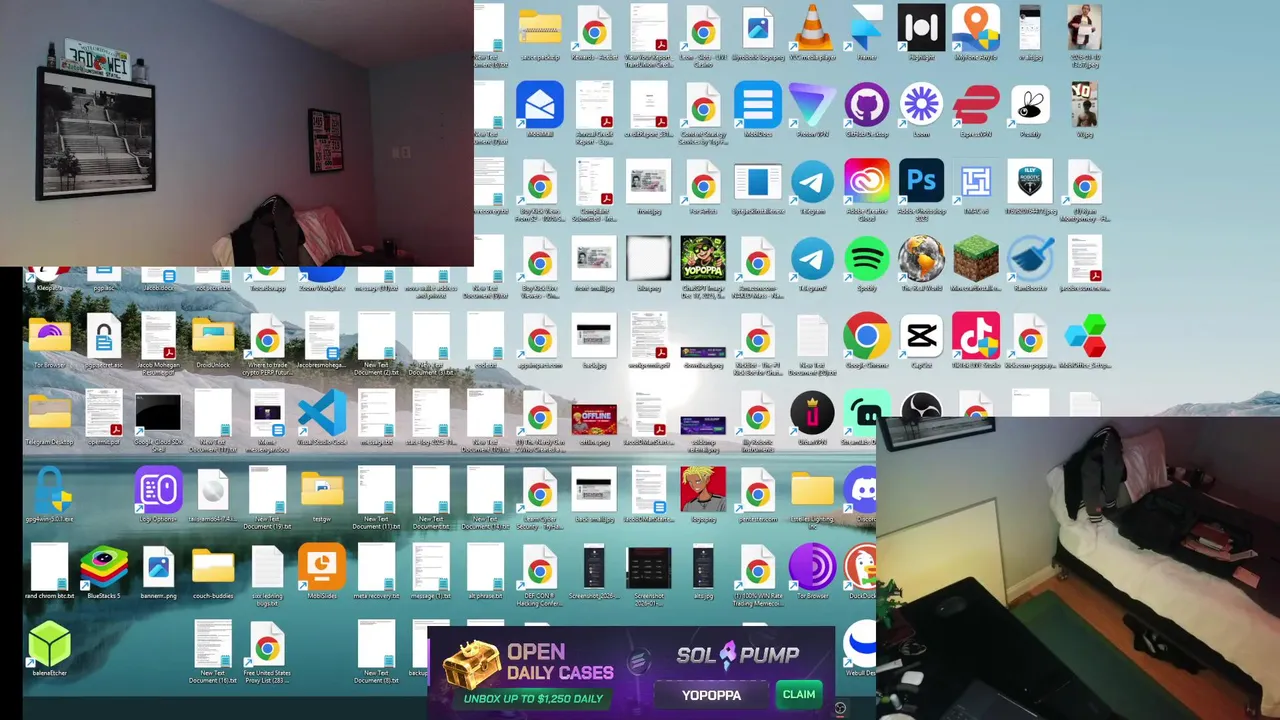
Task: Click the OPEN DAILY CASES banner text
Action: click(559, 662)
